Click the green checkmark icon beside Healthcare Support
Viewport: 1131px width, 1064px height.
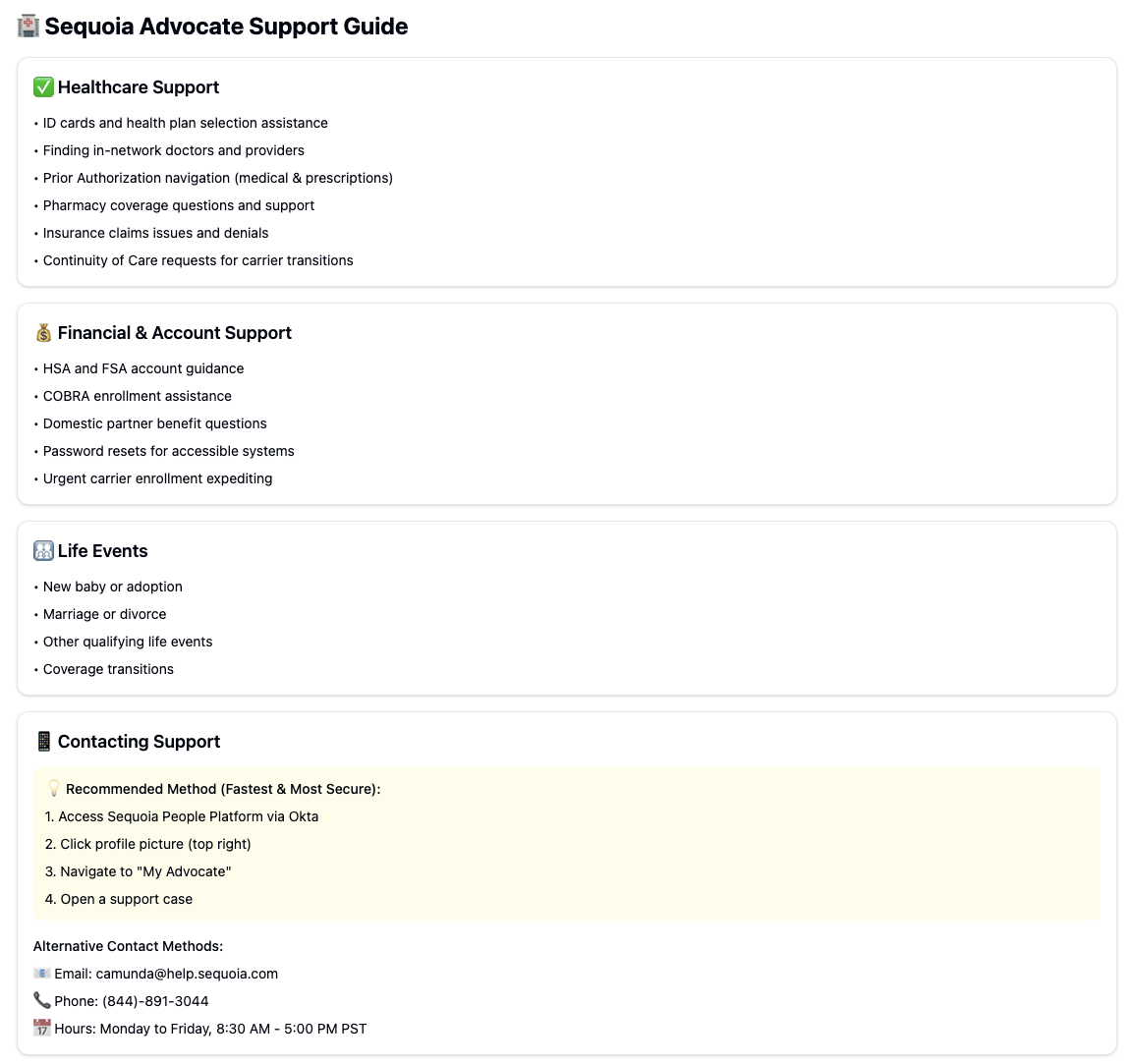click(43, 87)
